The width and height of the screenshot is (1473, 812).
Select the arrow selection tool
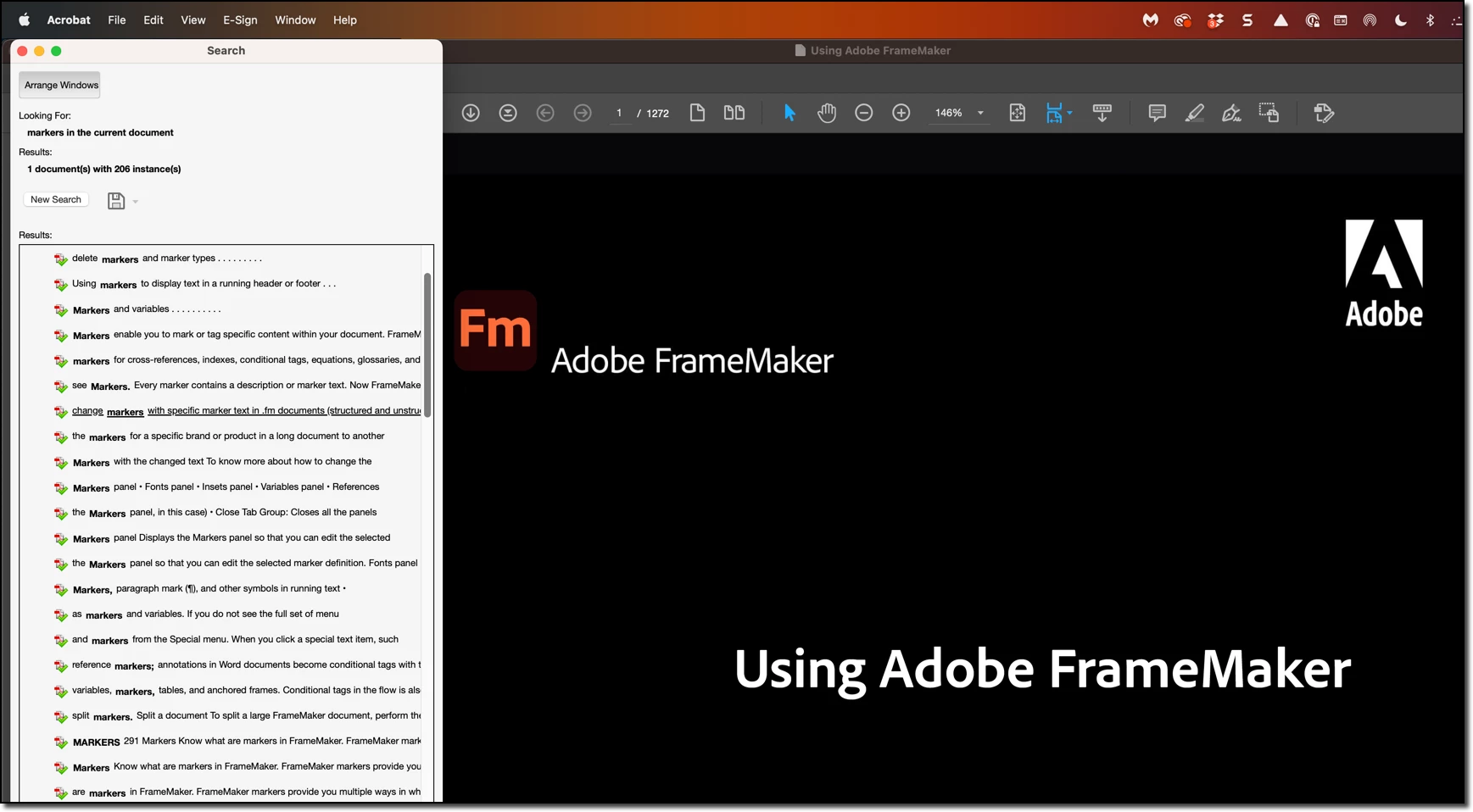[x=790, y=113]
